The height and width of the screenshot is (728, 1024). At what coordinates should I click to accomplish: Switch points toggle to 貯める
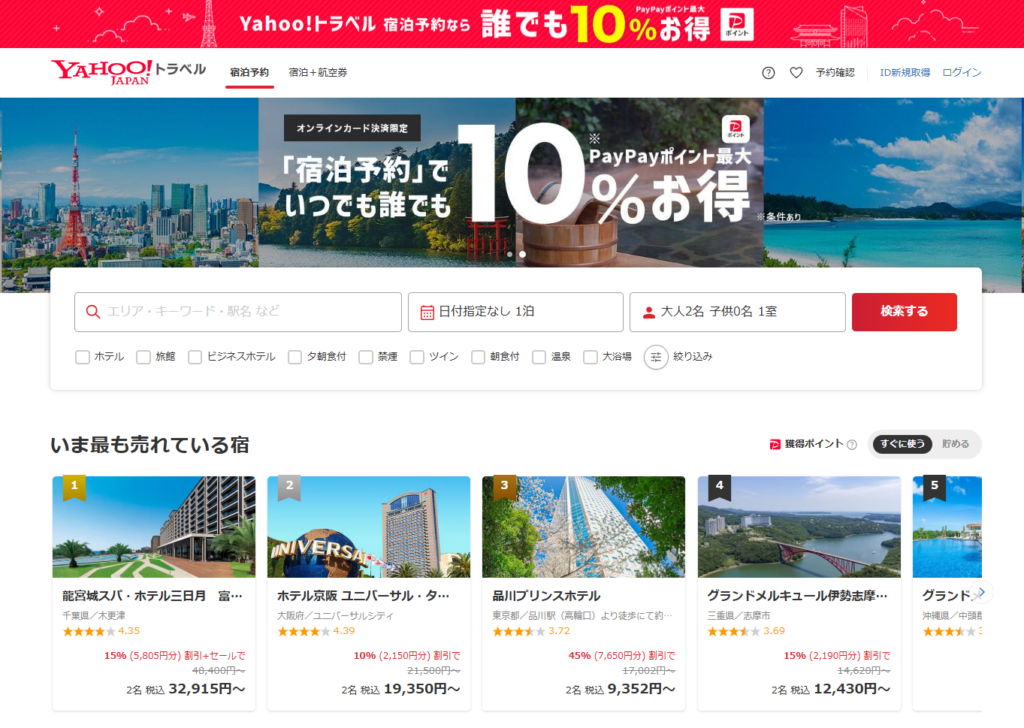coord(955,444)
